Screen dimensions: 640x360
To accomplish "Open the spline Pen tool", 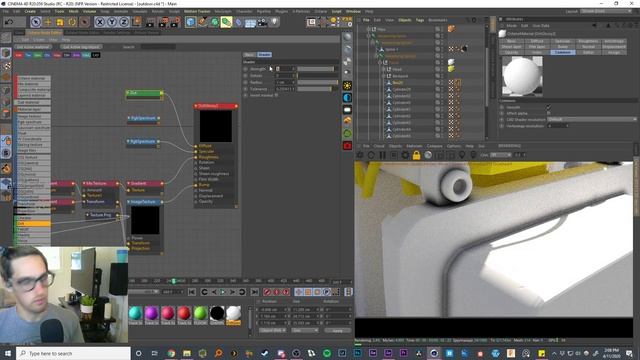I will pyautogui.click(x=202, y=22).
